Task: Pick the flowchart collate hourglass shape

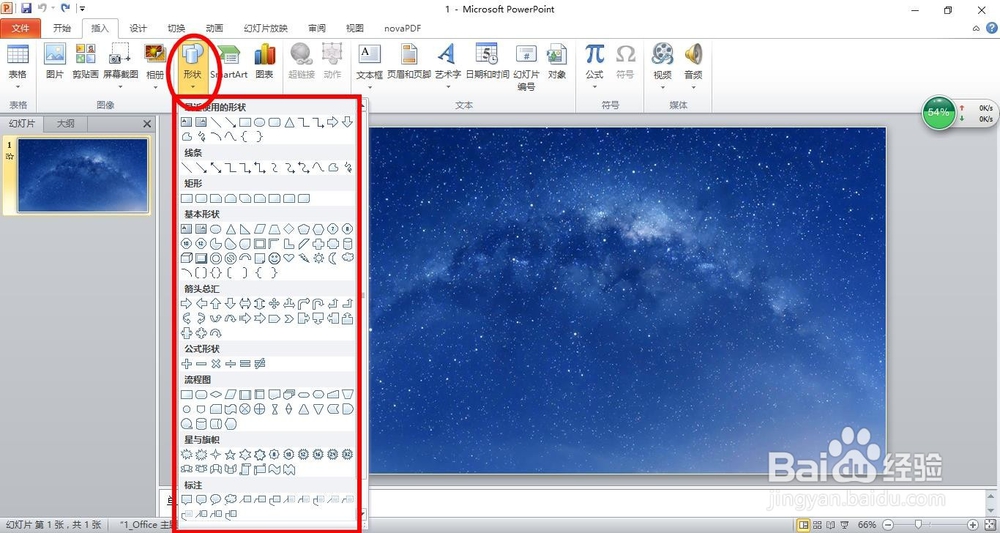Action: [275, 409]
